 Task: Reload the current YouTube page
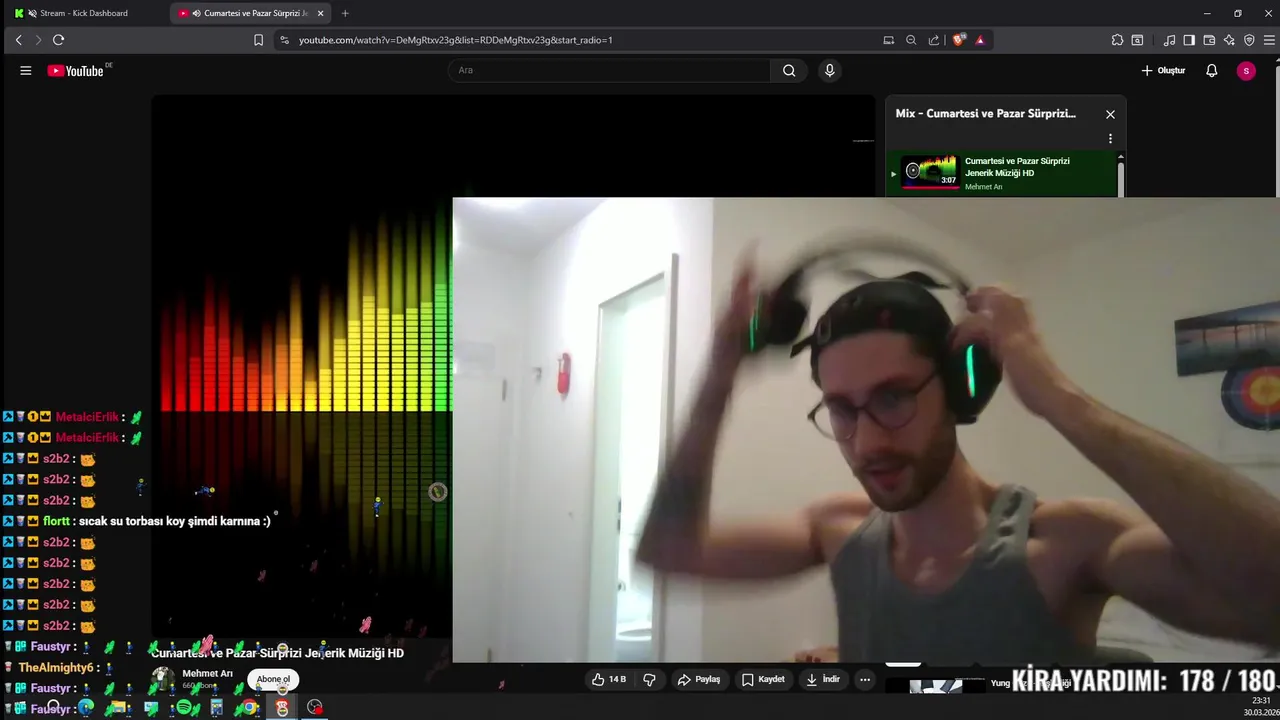pos(58,40)
